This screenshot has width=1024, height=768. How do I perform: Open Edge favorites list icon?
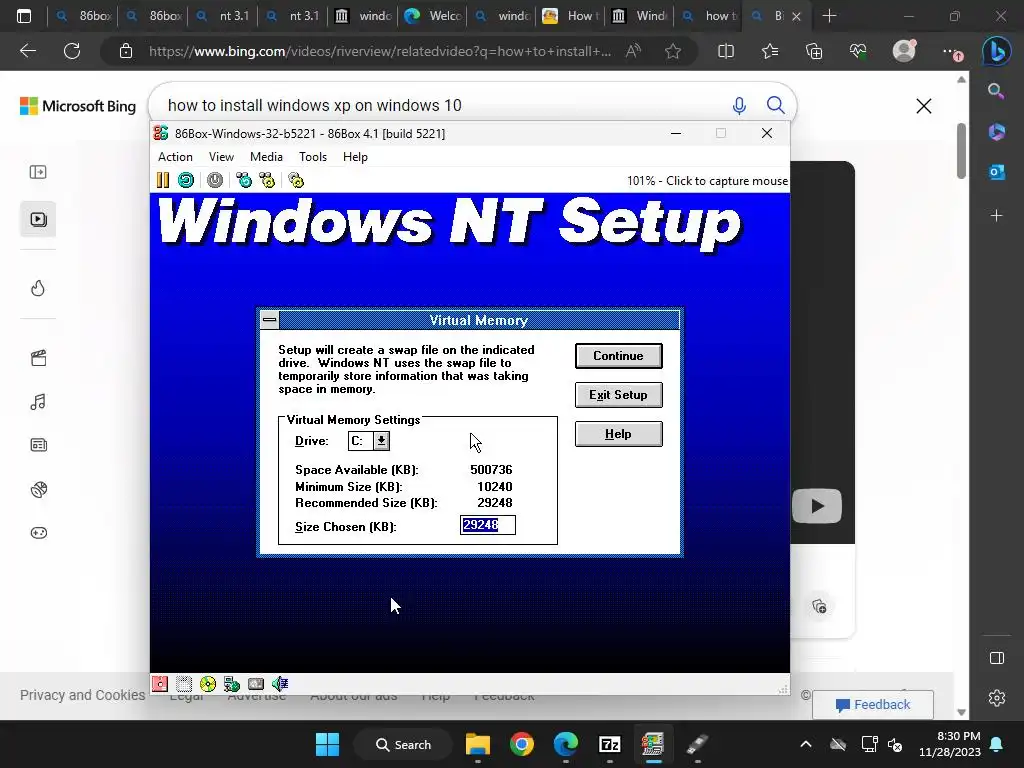click(x=770, y=51)
